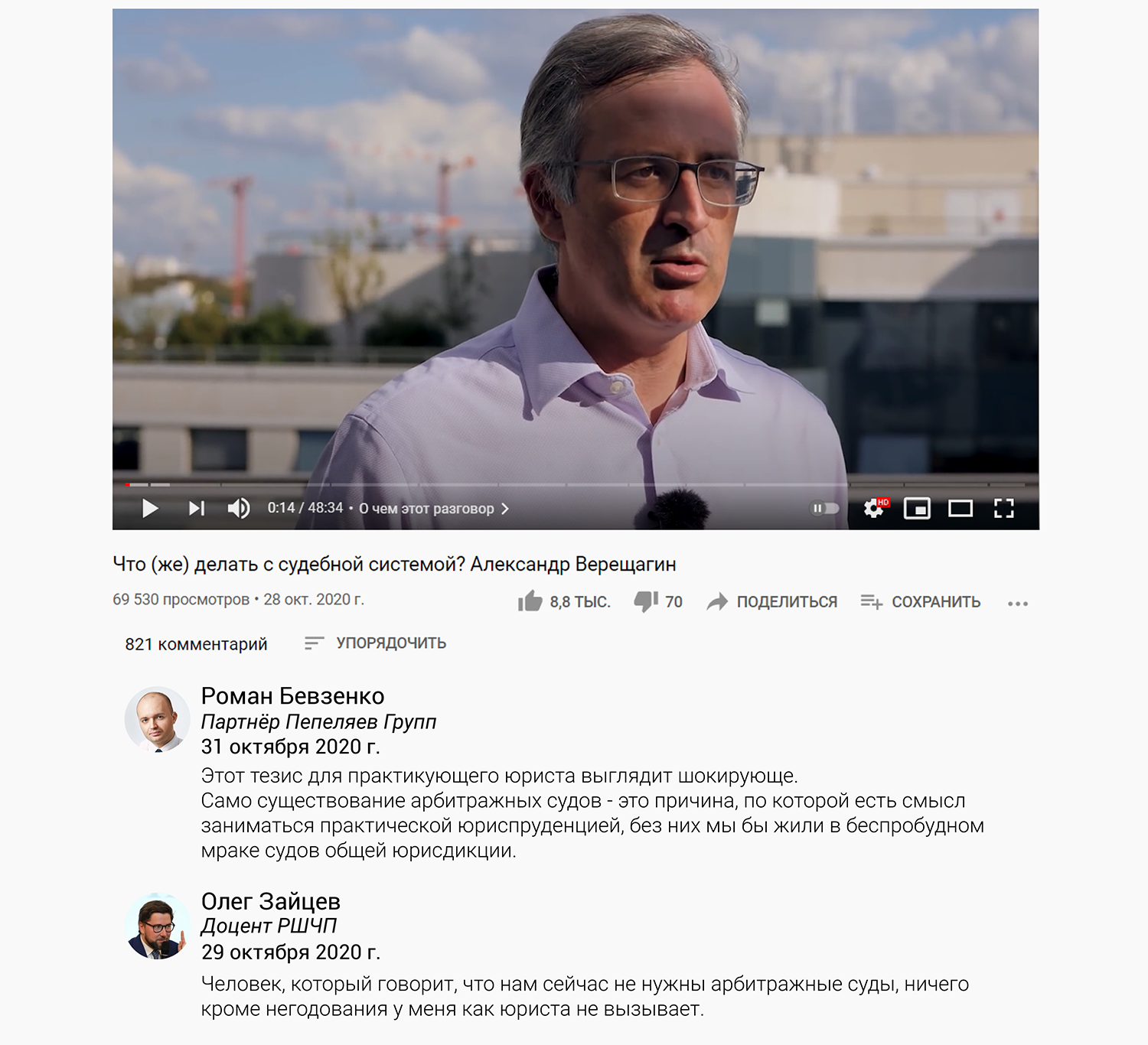Skip to the next video
Image resolution: width=1148 pixels, height=1045 pixels.
click(197, 509)
